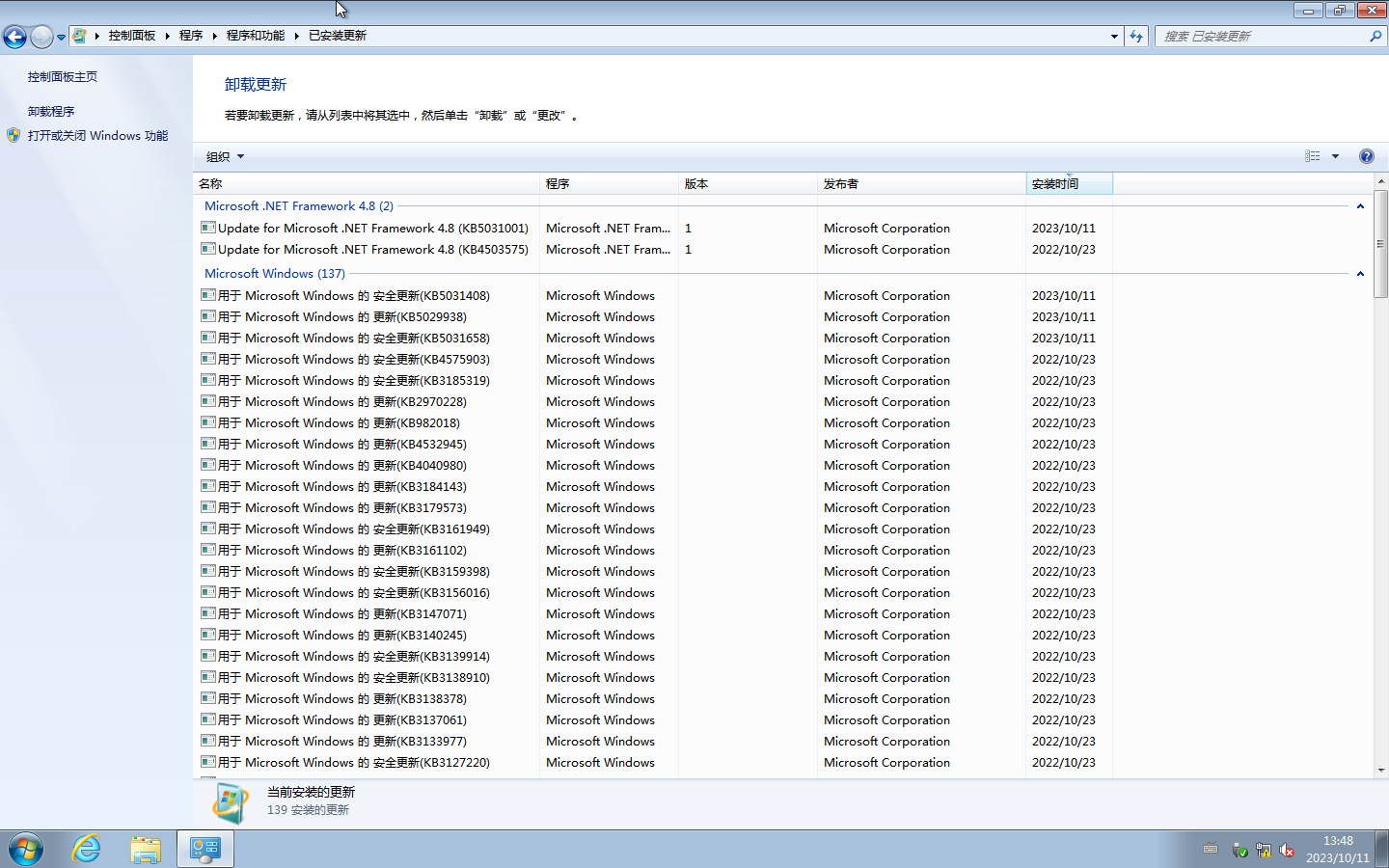The height and width of the screenshot is (868, 1389).
Task: Select icon of update KB982018
Action: click(x=207, y=422)
